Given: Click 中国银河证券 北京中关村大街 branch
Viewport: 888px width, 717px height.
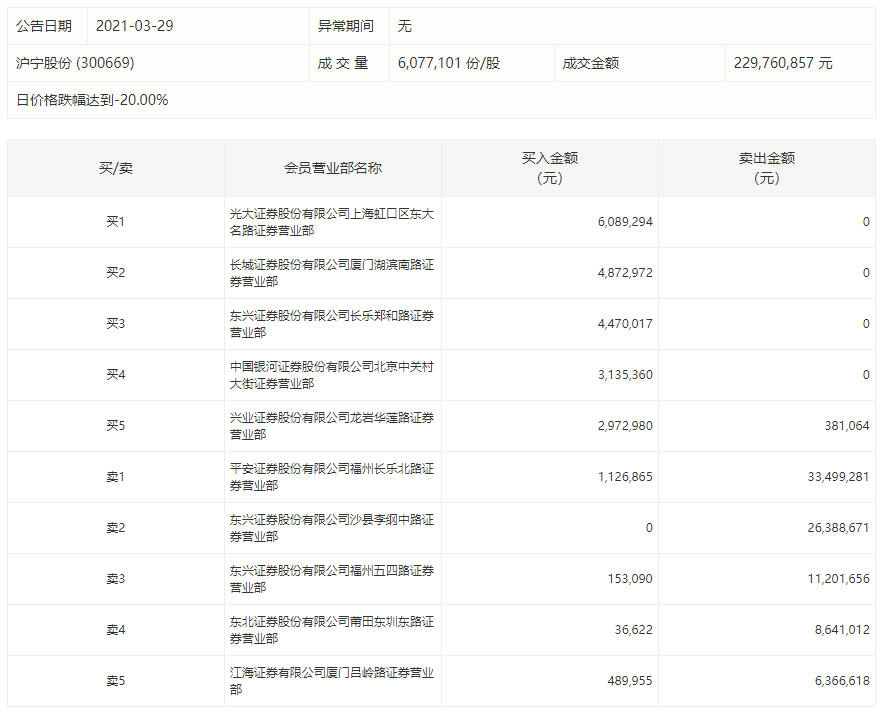Looking at the screenshot, I should tap(331, 375).
